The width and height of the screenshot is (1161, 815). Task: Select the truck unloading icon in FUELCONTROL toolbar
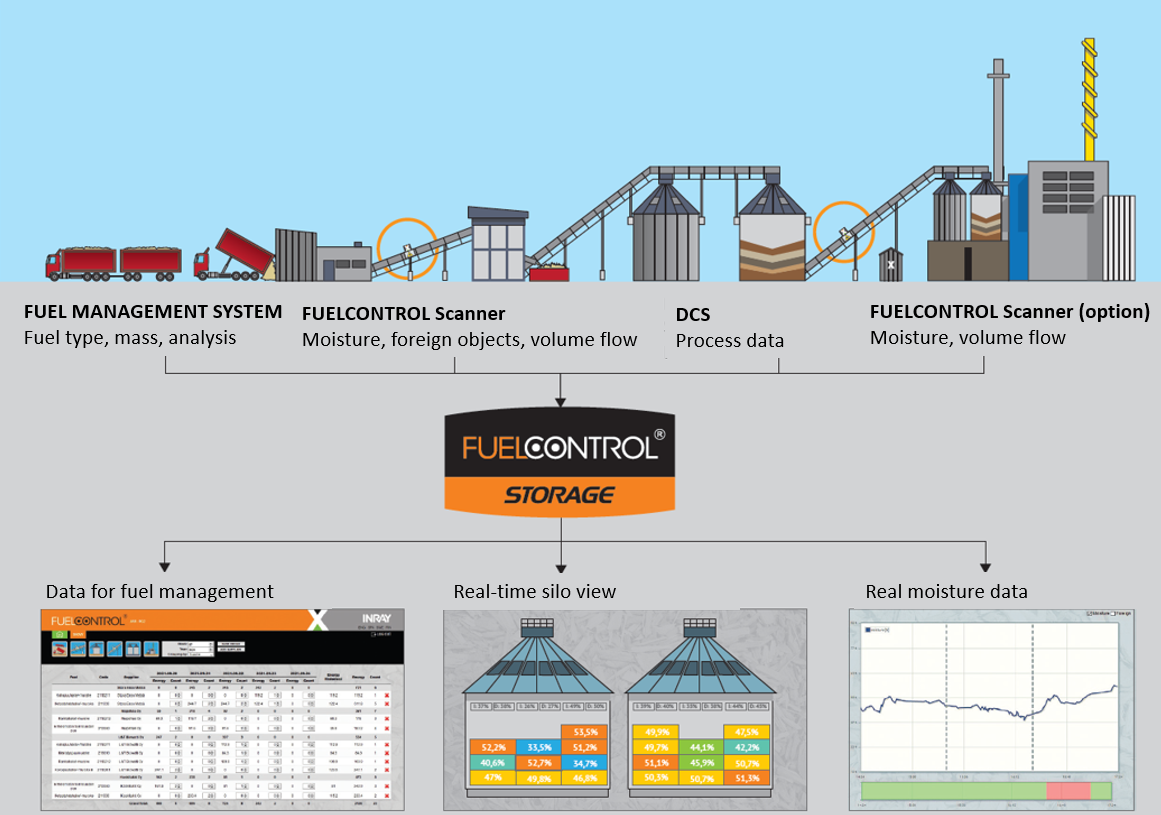pos(60,649)
